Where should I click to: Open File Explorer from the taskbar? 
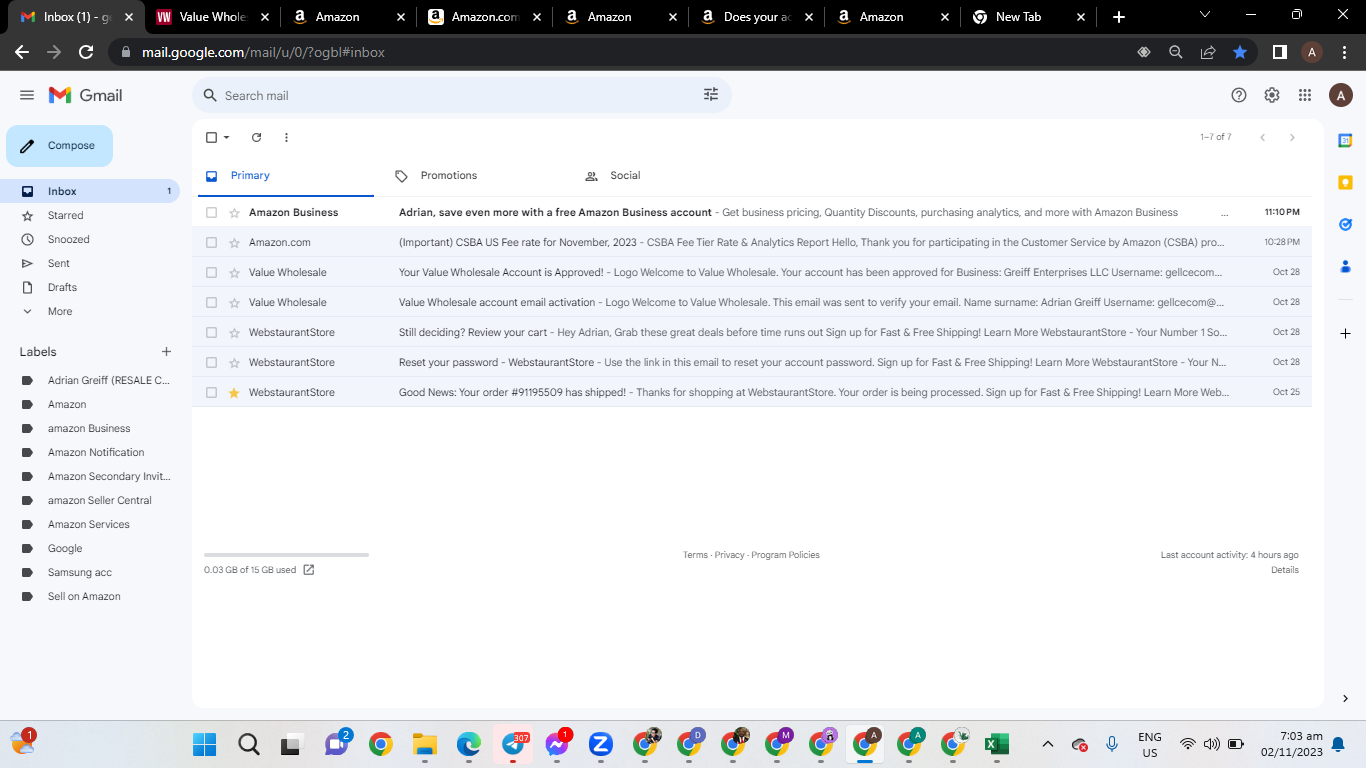pos(425,744)
